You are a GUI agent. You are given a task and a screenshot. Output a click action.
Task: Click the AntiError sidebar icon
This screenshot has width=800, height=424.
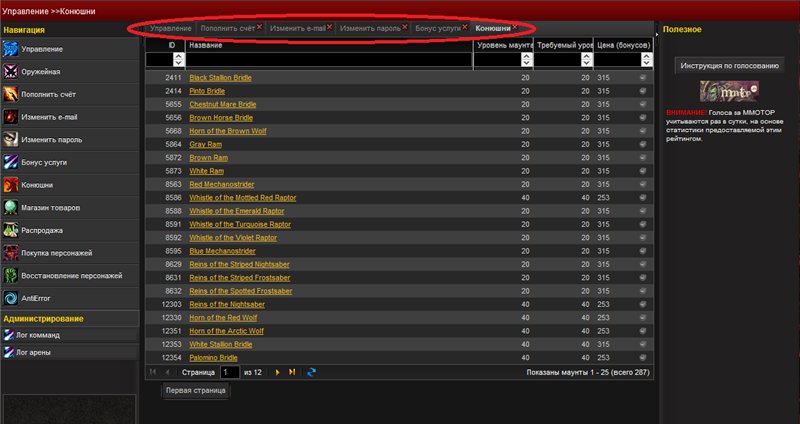[11, 297]
